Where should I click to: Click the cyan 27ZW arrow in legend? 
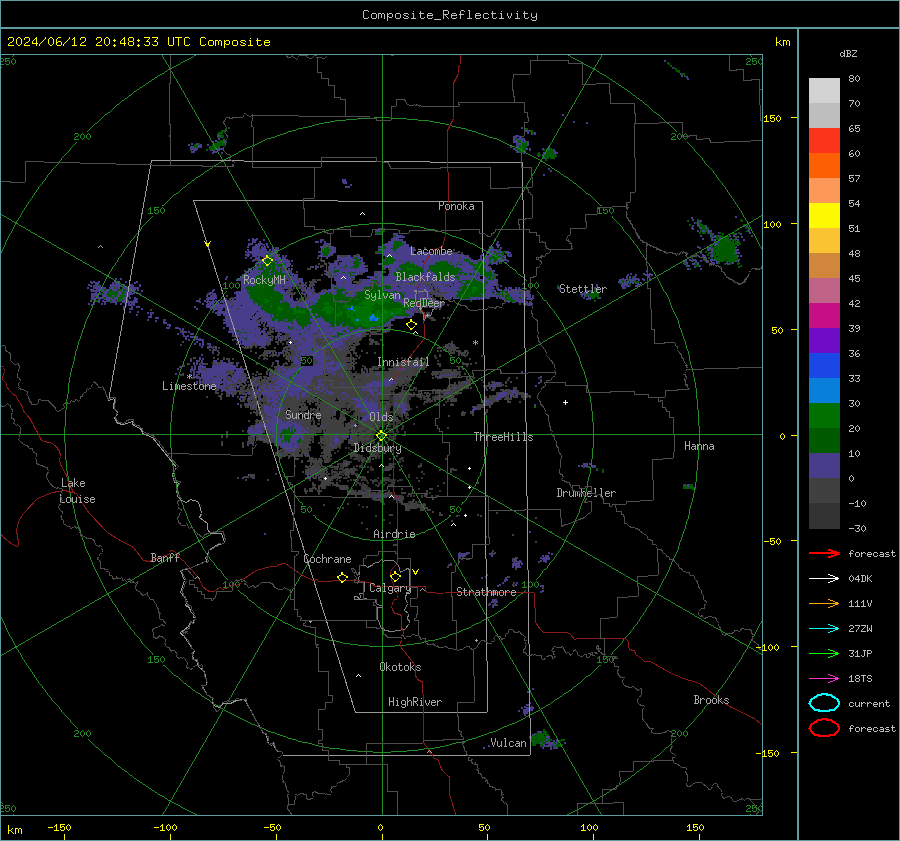pyautogui.click(x=824, y=629)
